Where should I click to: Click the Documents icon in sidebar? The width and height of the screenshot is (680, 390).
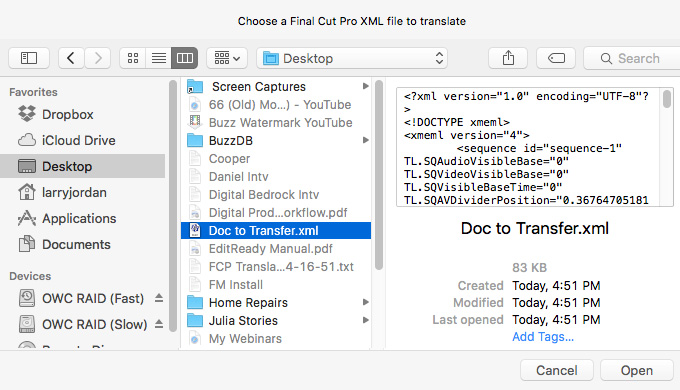coord(27,244)
